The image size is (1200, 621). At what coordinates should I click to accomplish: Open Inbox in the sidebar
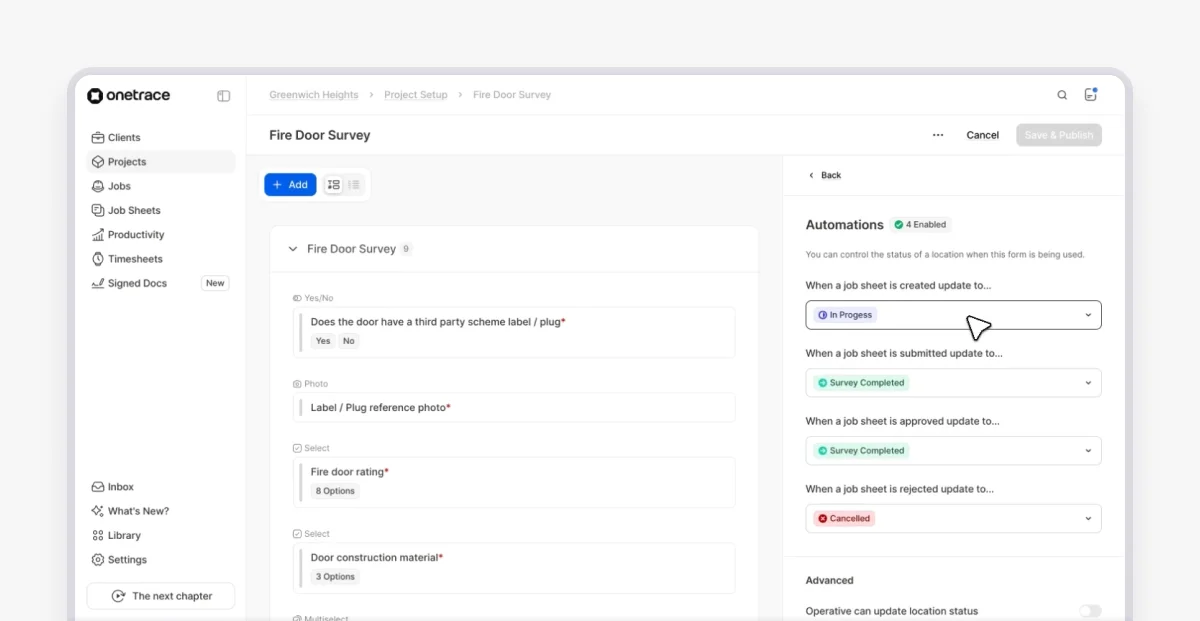point(160,487)
